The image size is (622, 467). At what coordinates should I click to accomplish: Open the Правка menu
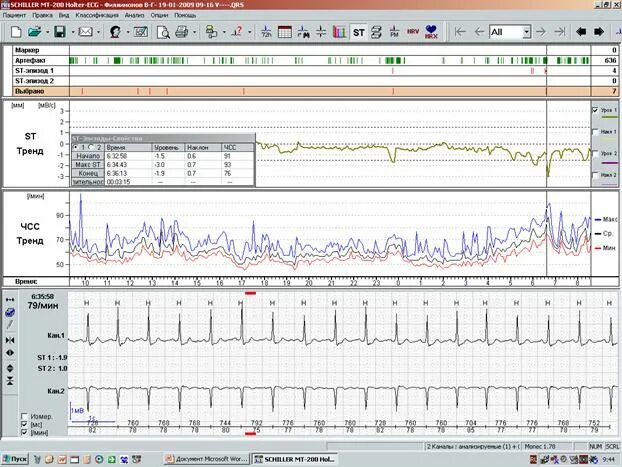tap(42, 15)
